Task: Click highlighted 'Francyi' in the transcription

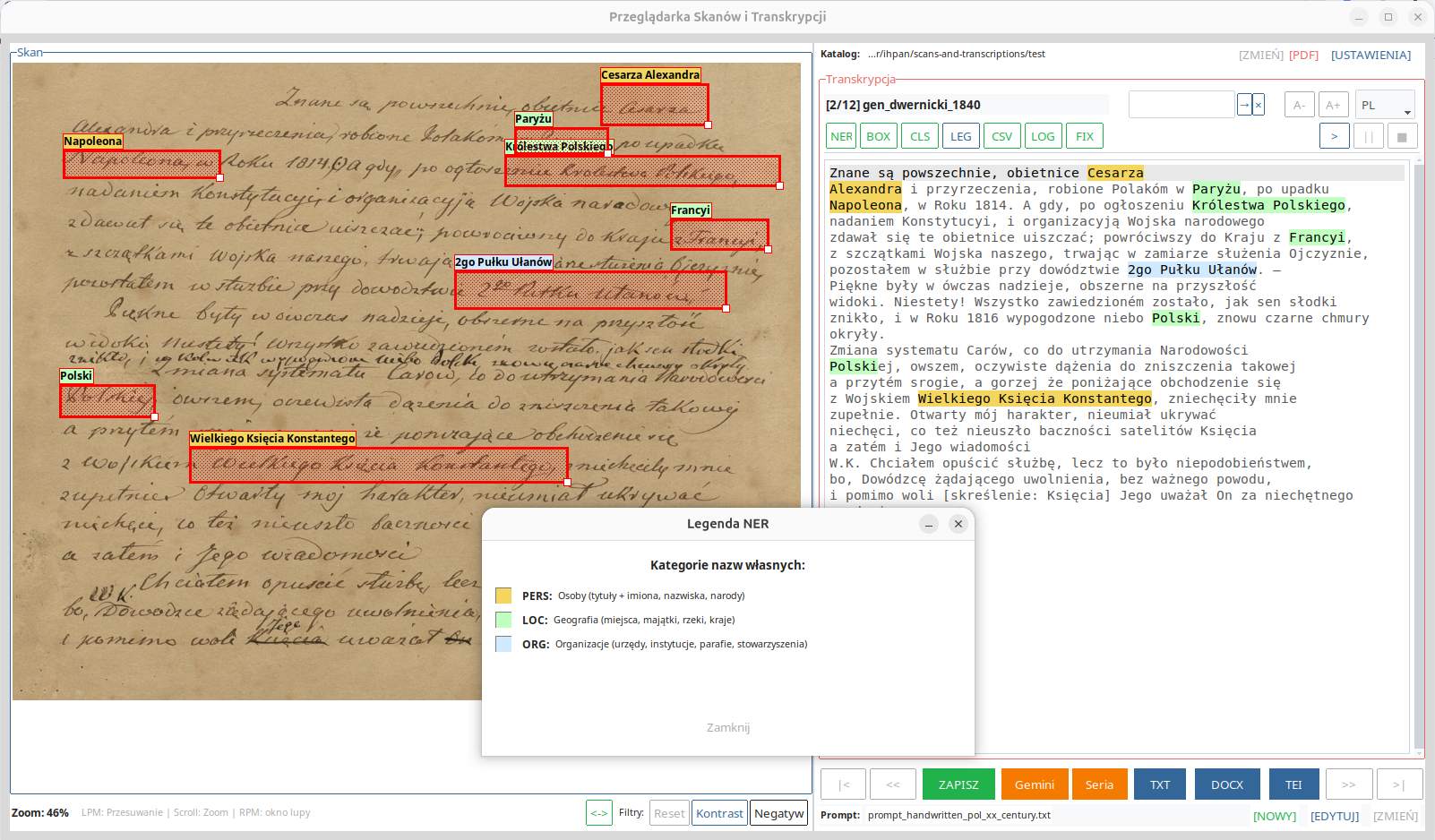Action: click(x=1317, y=237)
